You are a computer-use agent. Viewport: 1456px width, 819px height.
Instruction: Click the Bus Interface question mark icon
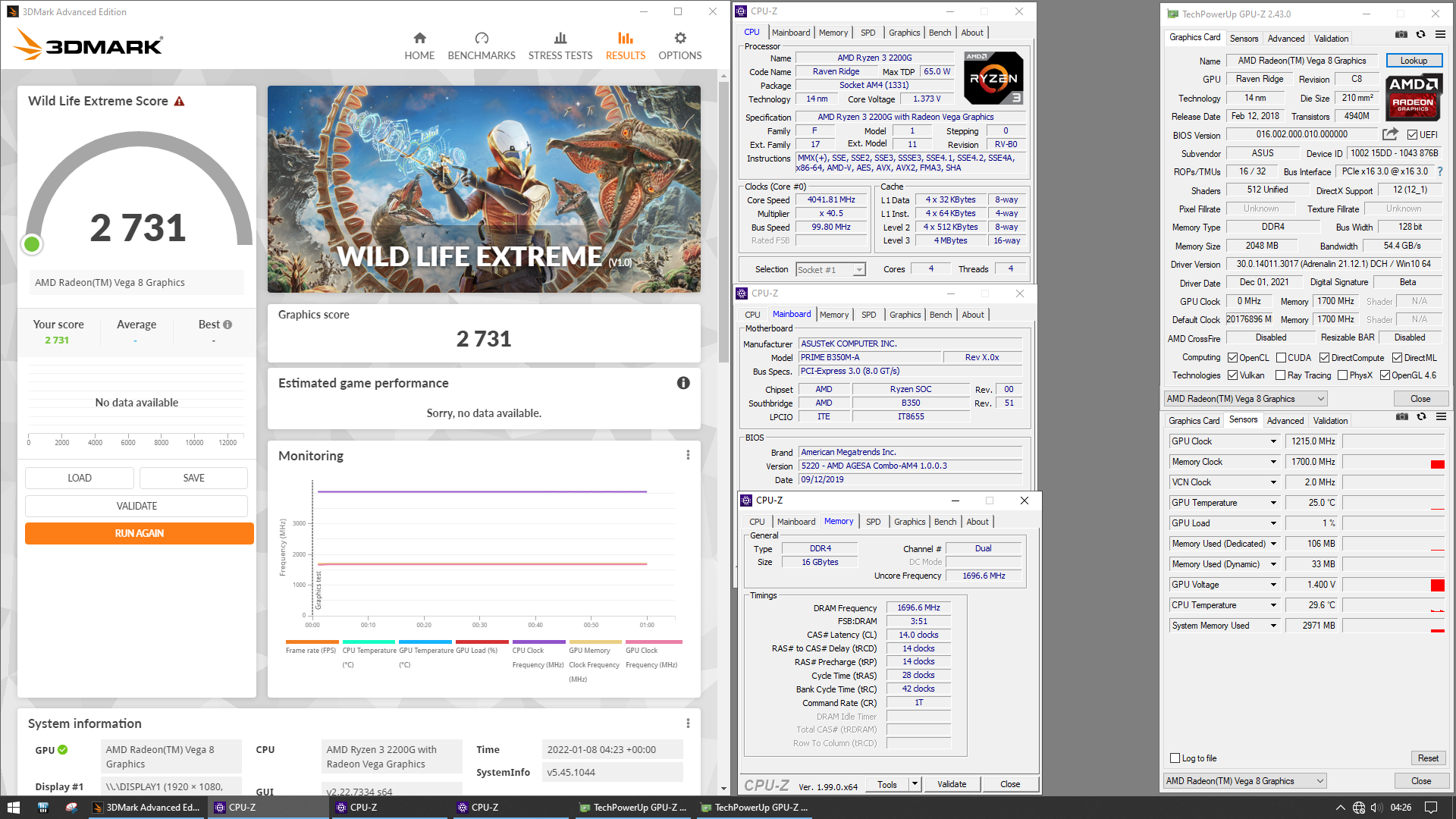[x=1440, y=171]
